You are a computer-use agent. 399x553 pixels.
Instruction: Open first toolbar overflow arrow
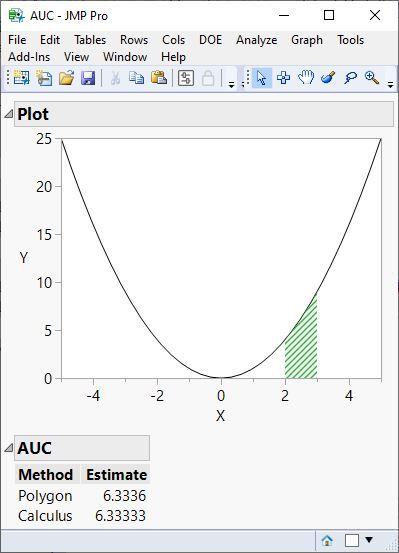point(231,84)
